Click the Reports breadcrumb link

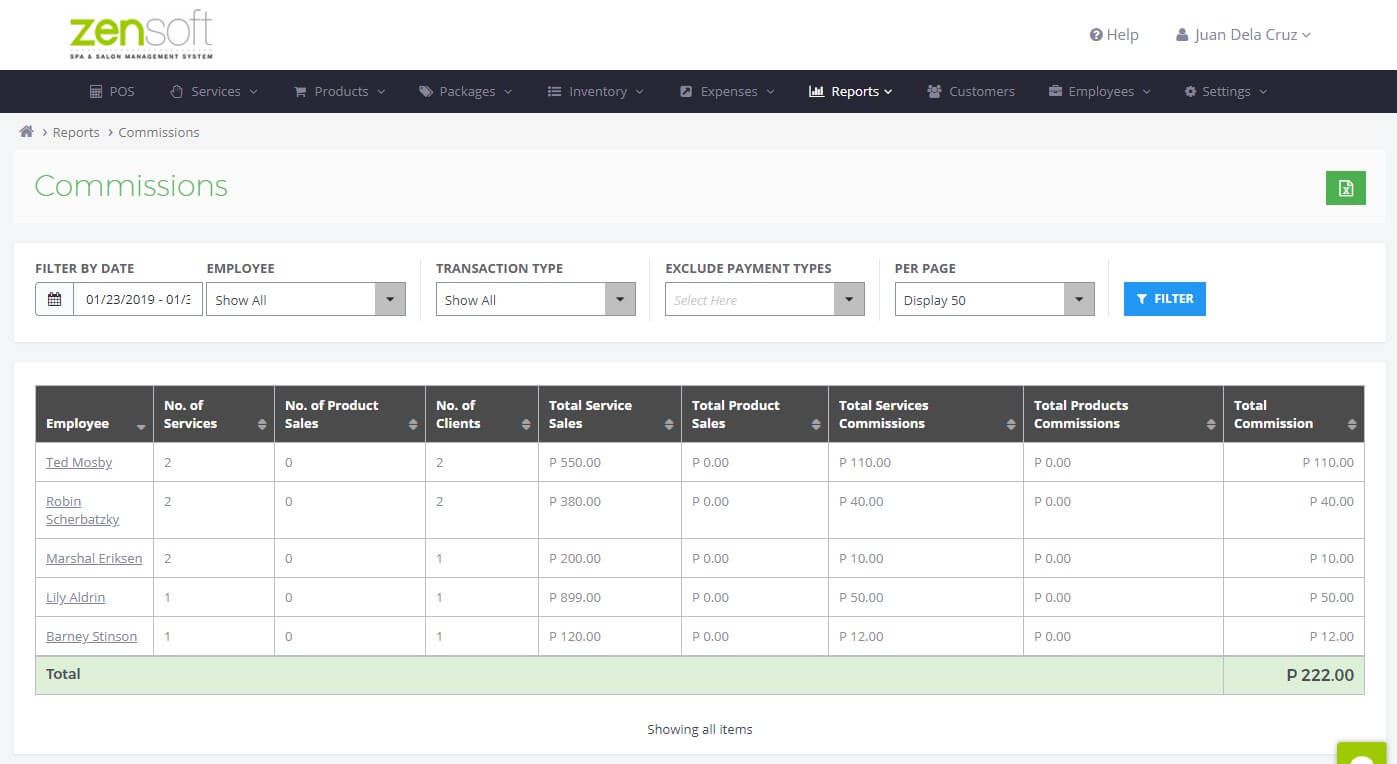76,132
